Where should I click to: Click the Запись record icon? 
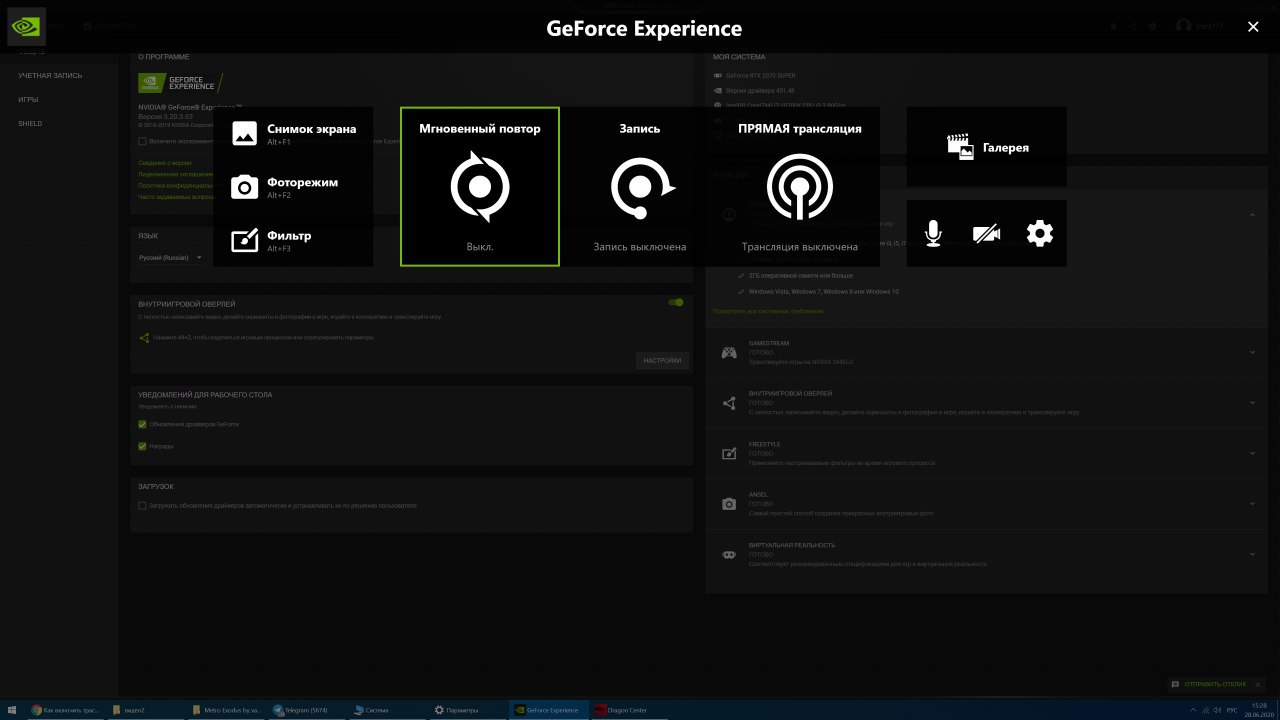point(642,187)
